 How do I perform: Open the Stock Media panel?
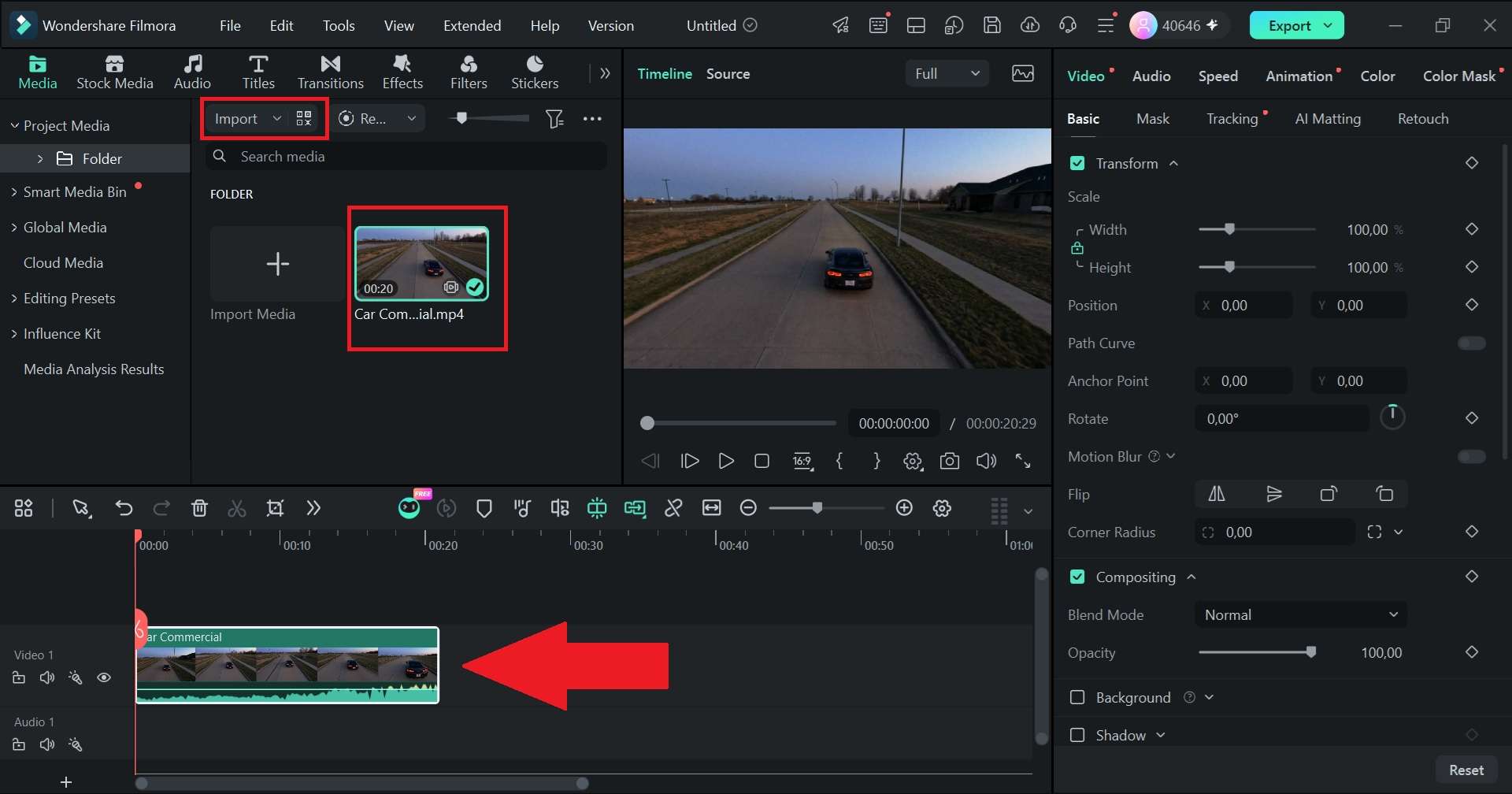click(114, 72)
